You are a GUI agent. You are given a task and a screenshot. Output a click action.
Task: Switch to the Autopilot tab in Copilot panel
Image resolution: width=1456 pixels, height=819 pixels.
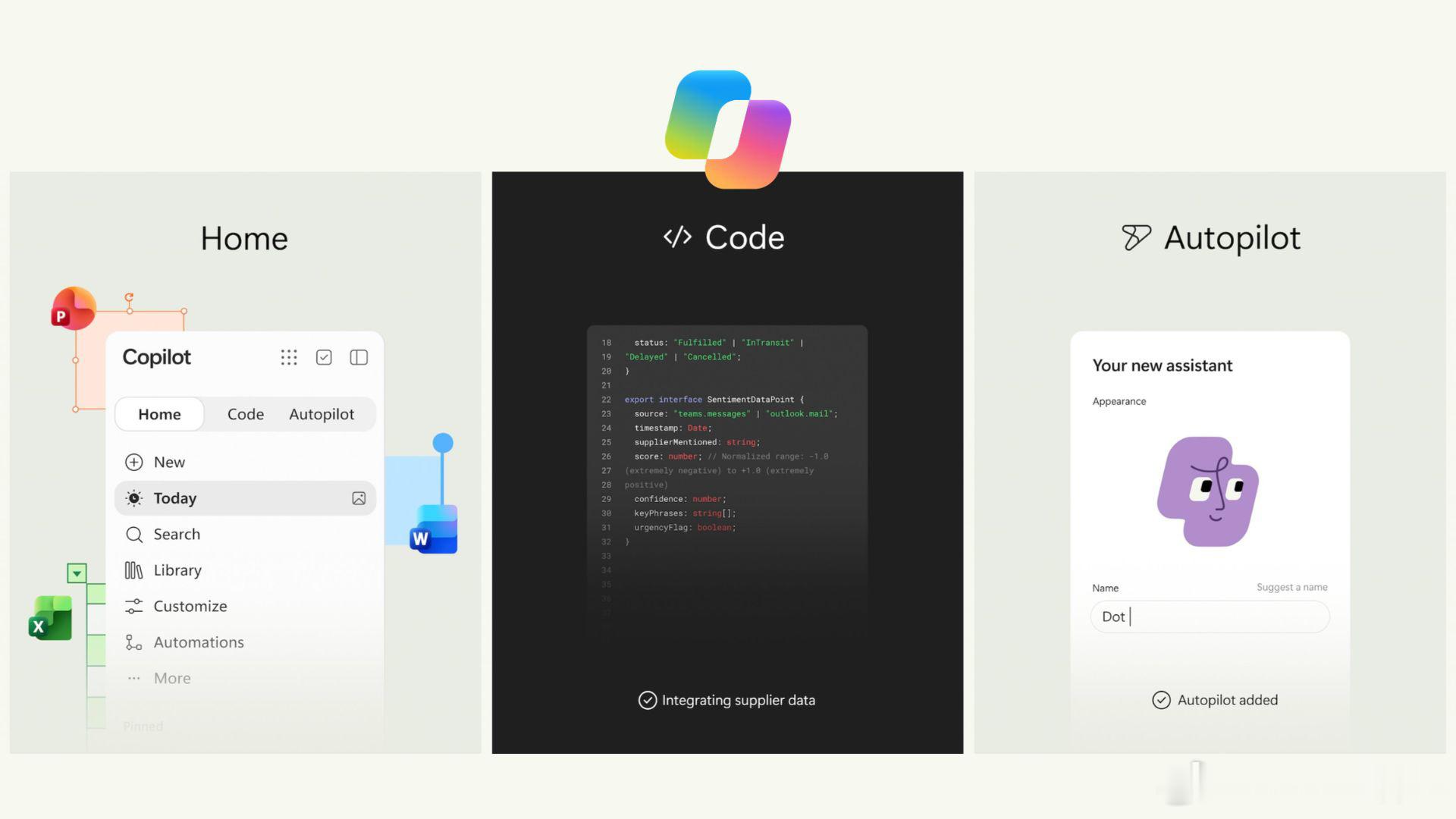(322, 414)
